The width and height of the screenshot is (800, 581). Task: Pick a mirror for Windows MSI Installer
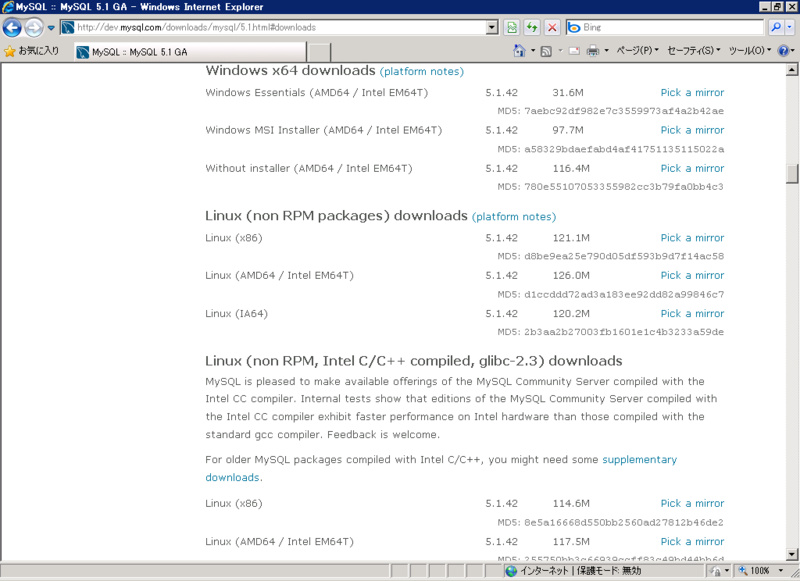pyautogui.click(x=692, y=130)
